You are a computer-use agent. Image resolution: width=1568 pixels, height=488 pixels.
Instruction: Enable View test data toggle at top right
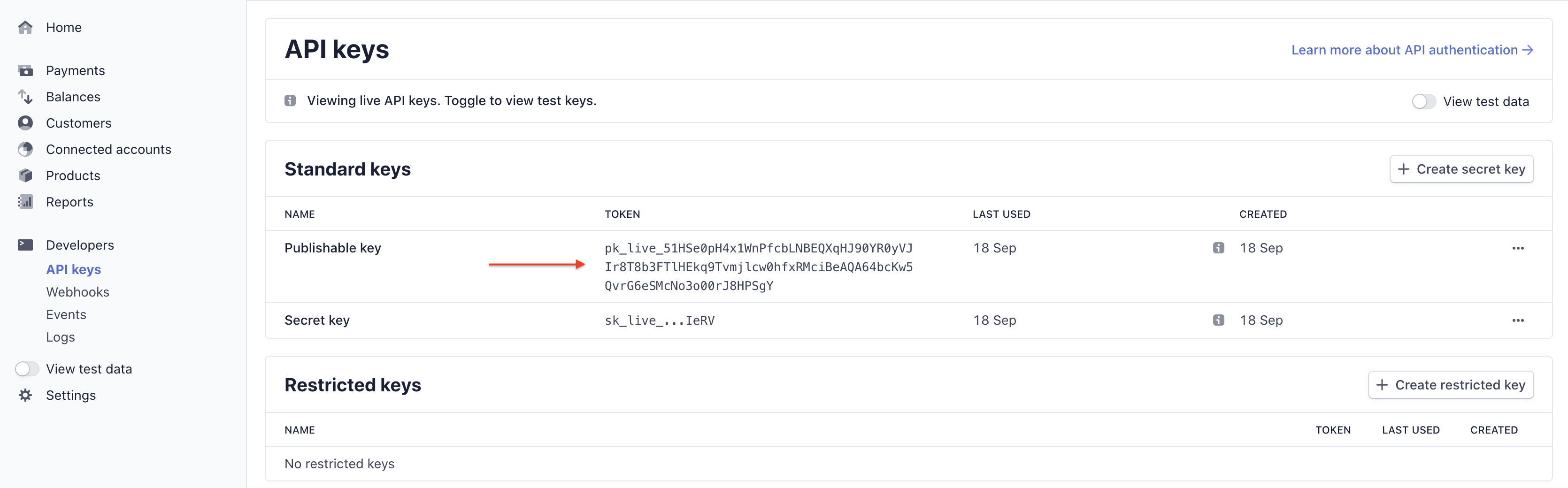[1424, 101]
